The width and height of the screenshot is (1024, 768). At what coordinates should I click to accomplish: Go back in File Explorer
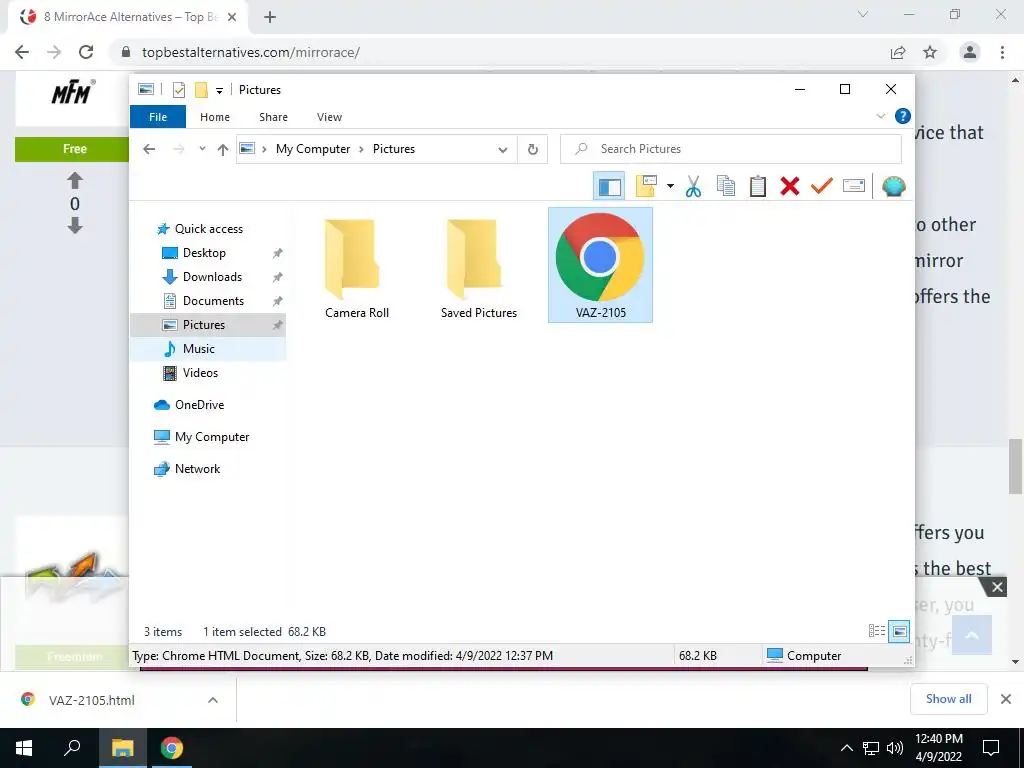[x=149, y=149]
